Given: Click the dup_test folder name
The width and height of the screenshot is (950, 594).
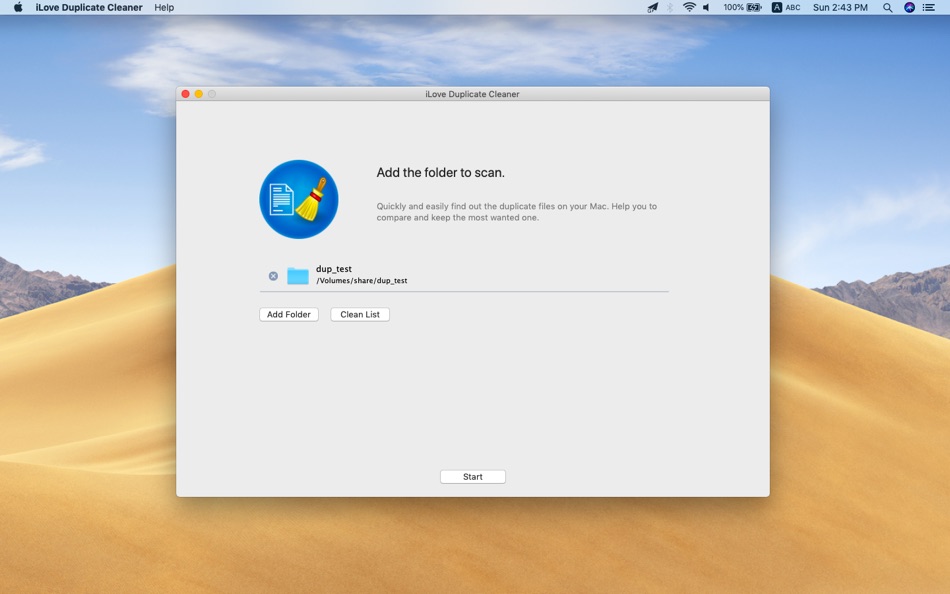Looking at the screenshot, I should [334, 269].
